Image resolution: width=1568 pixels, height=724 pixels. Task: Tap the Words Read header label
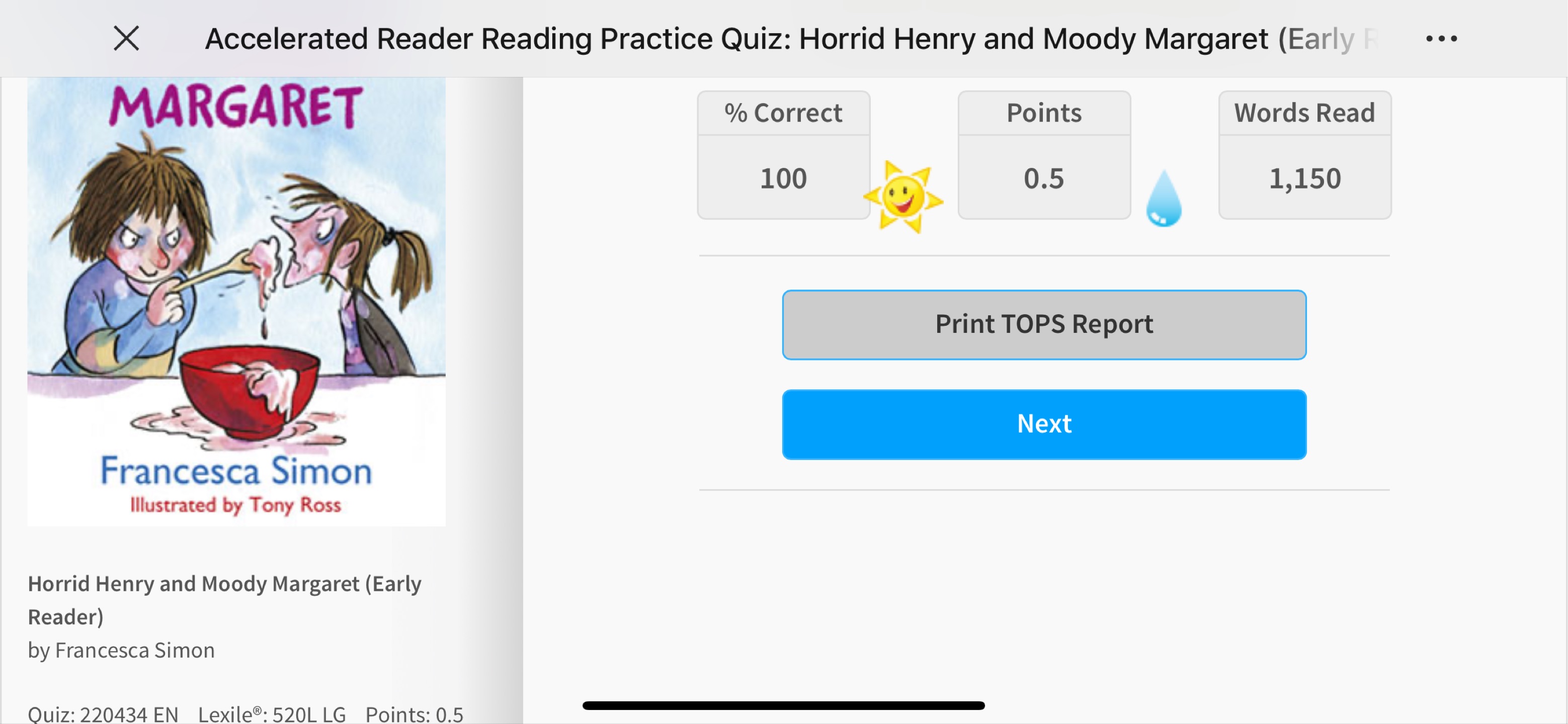tap(1304, 113)
